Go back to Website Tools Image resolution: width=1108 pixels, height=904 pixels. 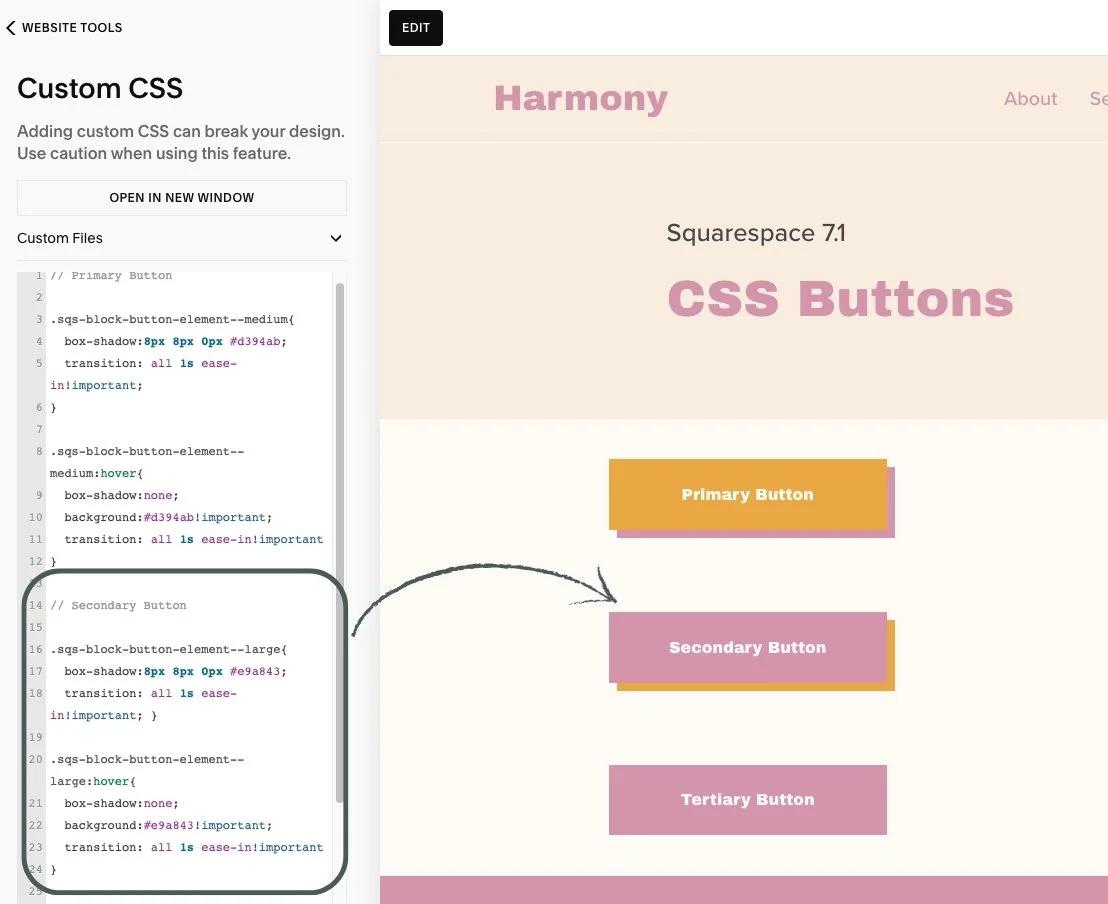pyautogui.click(x=64, y=28)
